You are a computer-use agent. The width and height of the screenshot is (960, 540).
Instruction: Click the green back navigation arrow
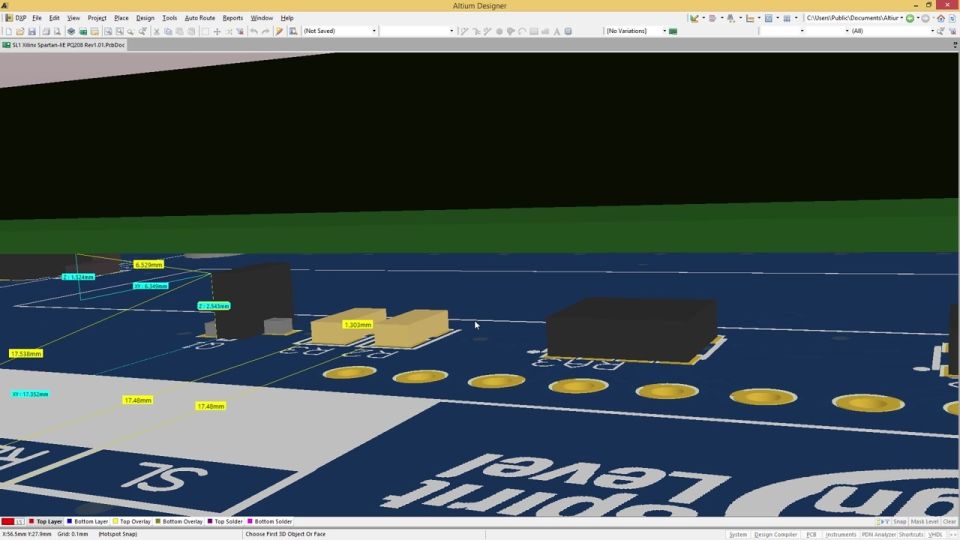(910, 18)
